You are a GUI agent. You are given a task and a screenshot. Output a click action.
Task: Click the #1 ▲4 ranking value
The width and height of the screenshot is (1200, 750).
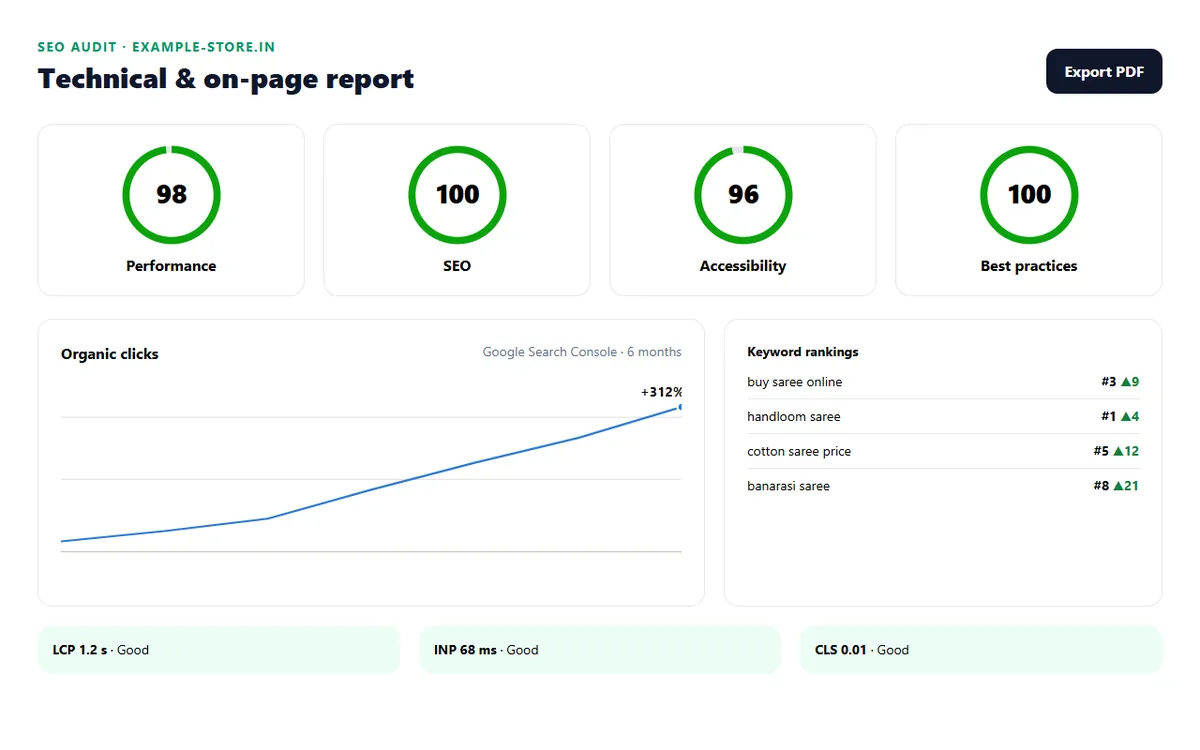(x=1120, y=416)
